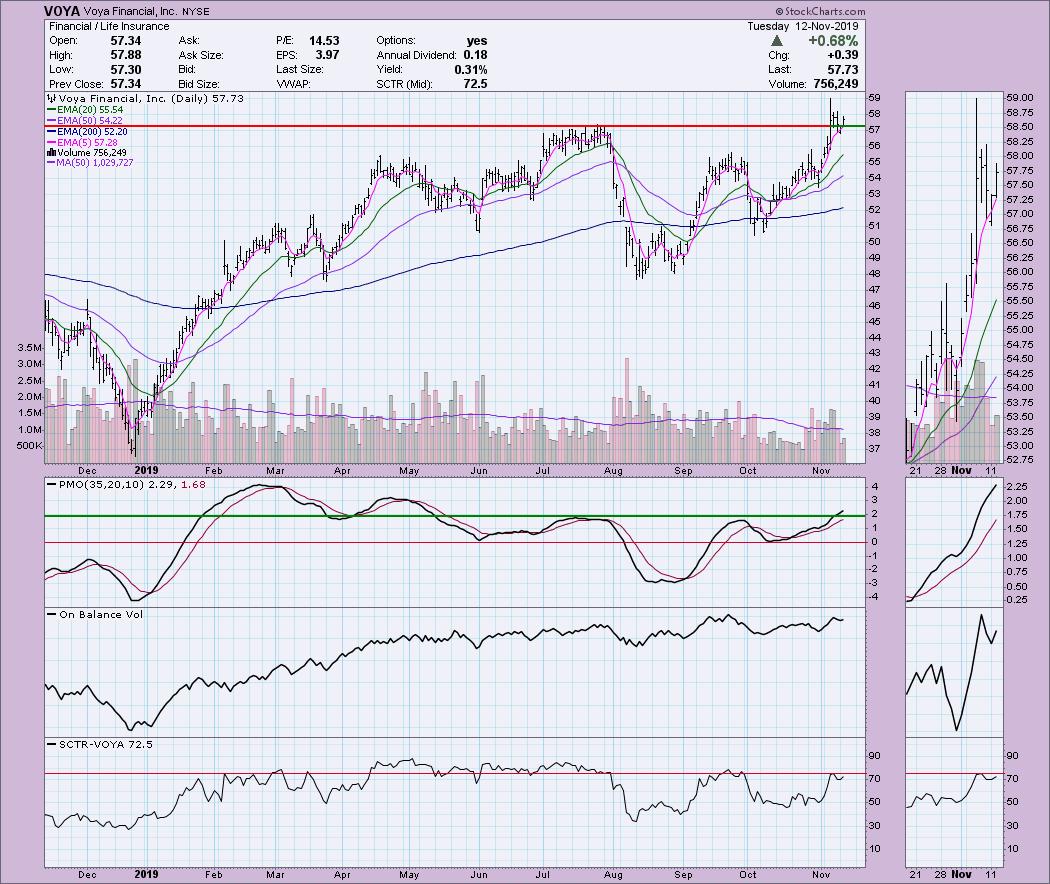Click the 52.75 price label on the zoomed chart axis

pyautogui.click(x=1019, y=459)
